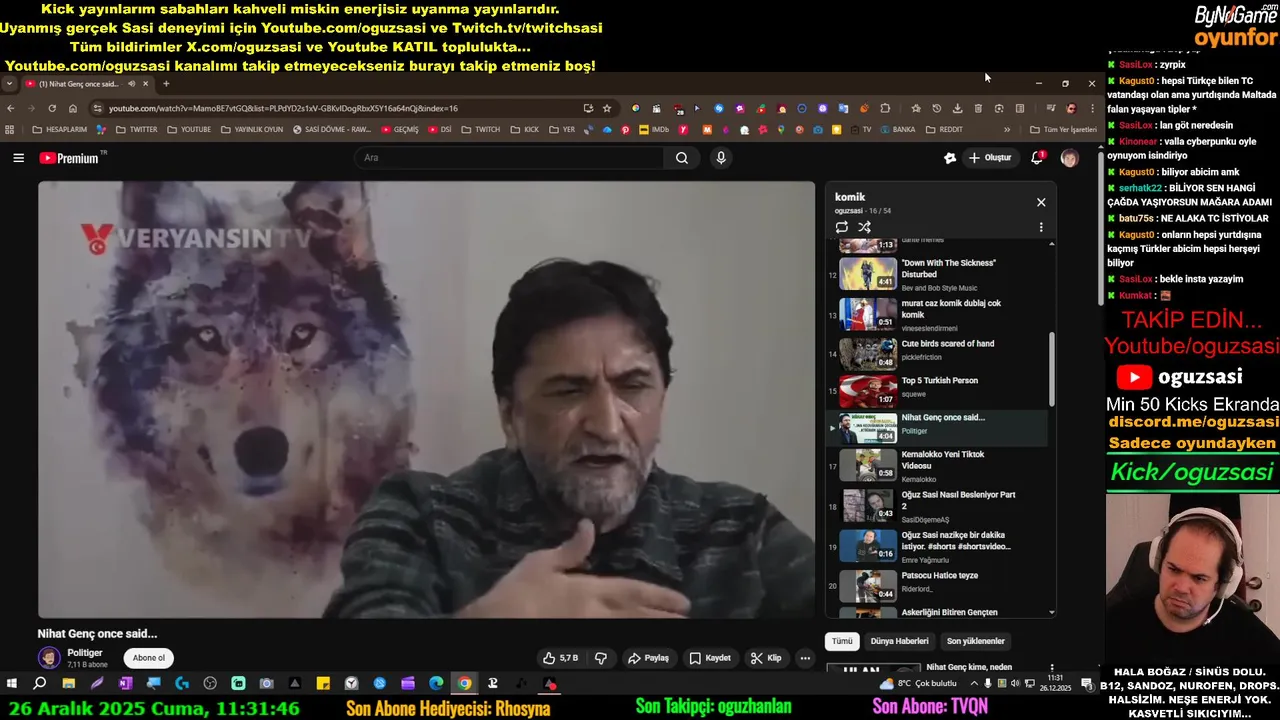
Task: Open Windows taskbar search icon
Action: pos(40,684)
